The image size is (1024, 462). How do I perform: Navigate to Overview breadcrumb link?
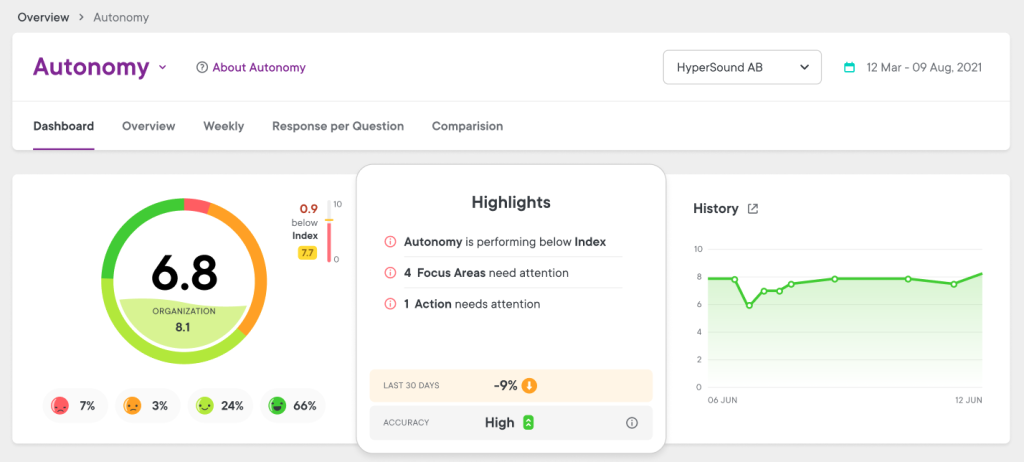pyautogui.click(x=43, y=17)
